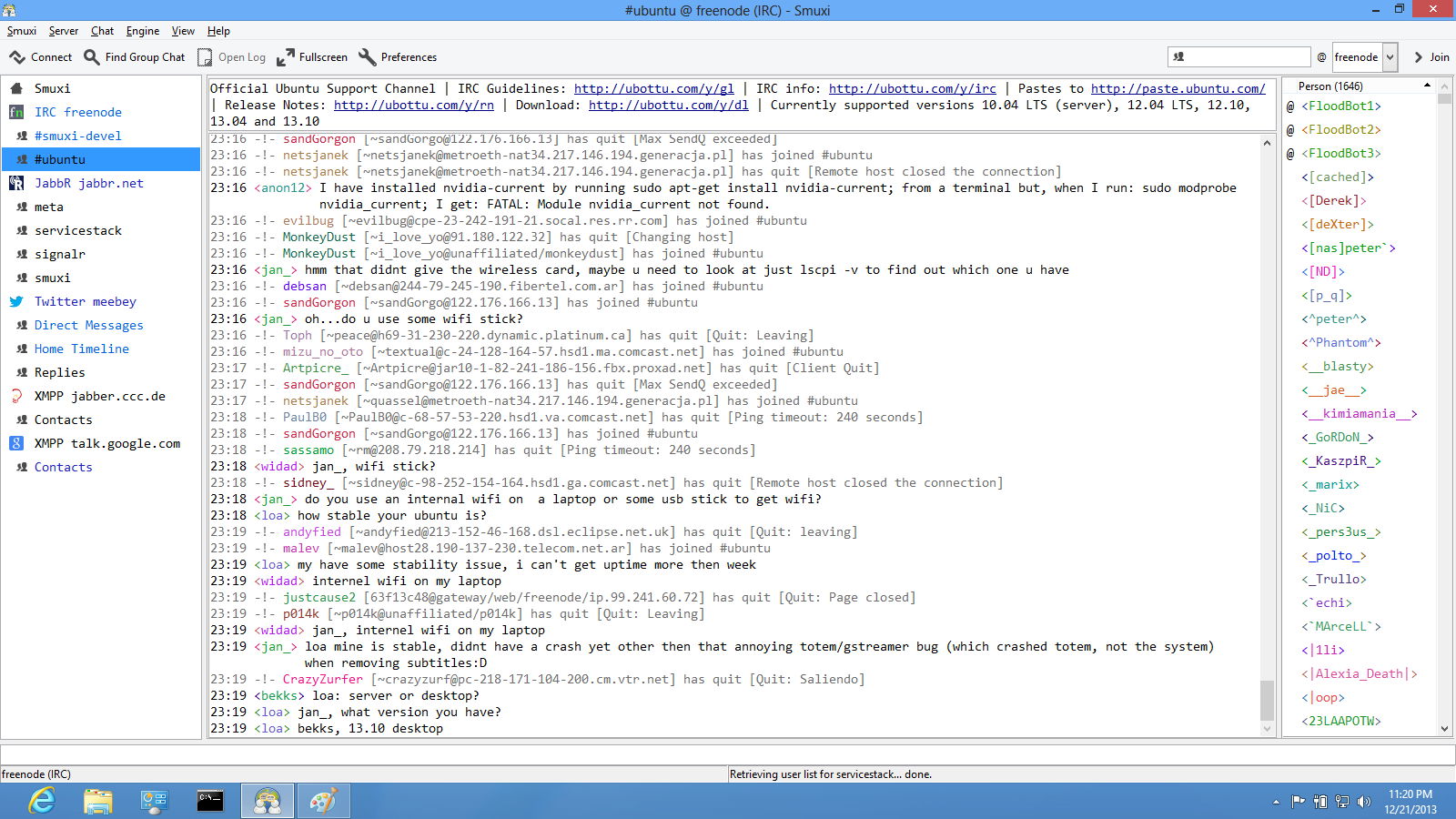Select the #ubuntu chat in the sidebar
This screenshot has height=819, width=1456.
click(101, 159)
